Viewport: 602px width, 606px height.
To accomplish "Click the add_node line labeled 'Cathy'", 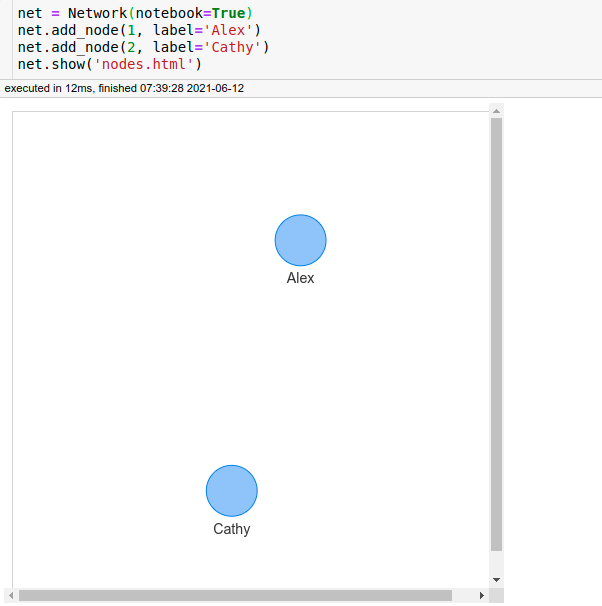I will (x=143, y=47).
